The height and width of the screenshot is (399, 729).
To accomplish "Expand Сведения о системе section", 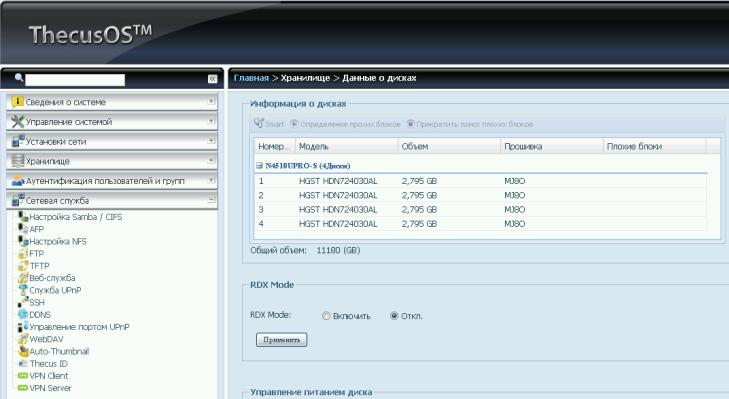I will (x=112, y=102).
